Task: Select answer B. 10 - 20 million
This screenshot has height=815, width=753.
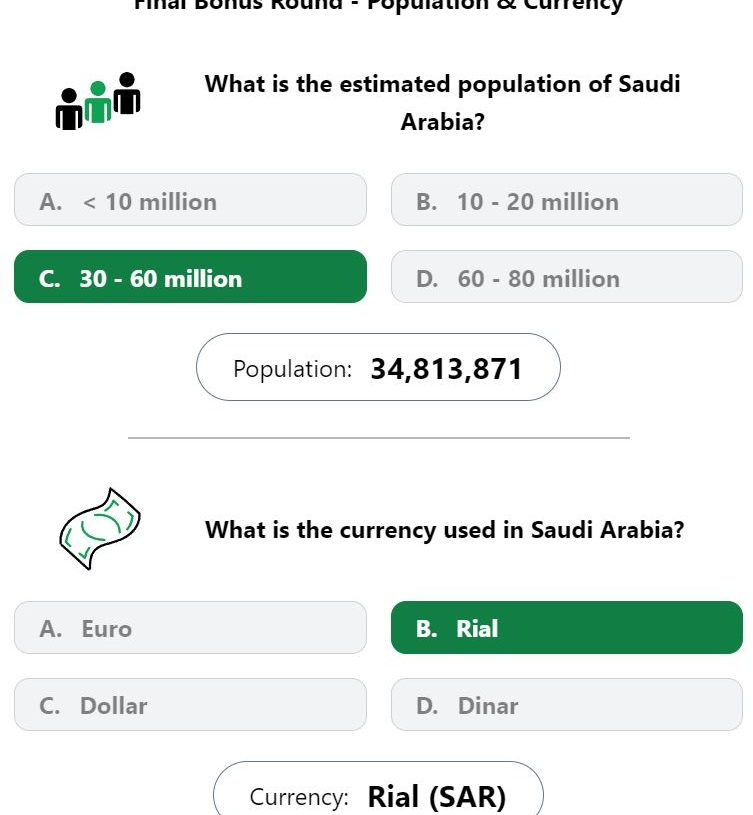Action: click(x=566, y=200)
